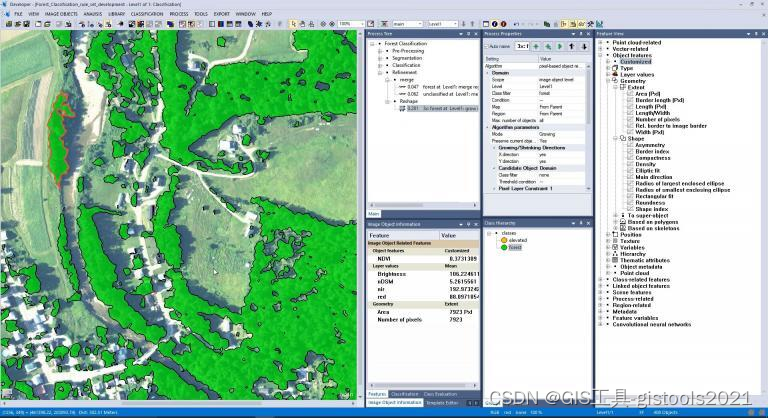
Task: Expand the Pre-Processing process node
Action: click(x=380, y=51)
